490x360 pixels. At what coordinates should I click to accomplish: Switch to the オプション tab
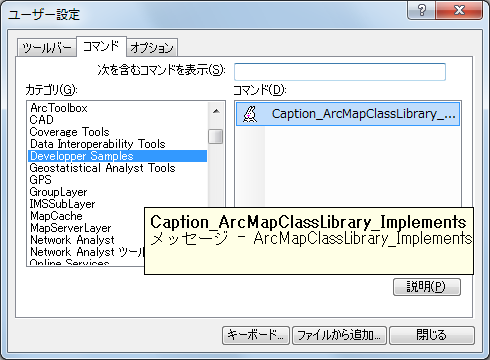(152, 48)
